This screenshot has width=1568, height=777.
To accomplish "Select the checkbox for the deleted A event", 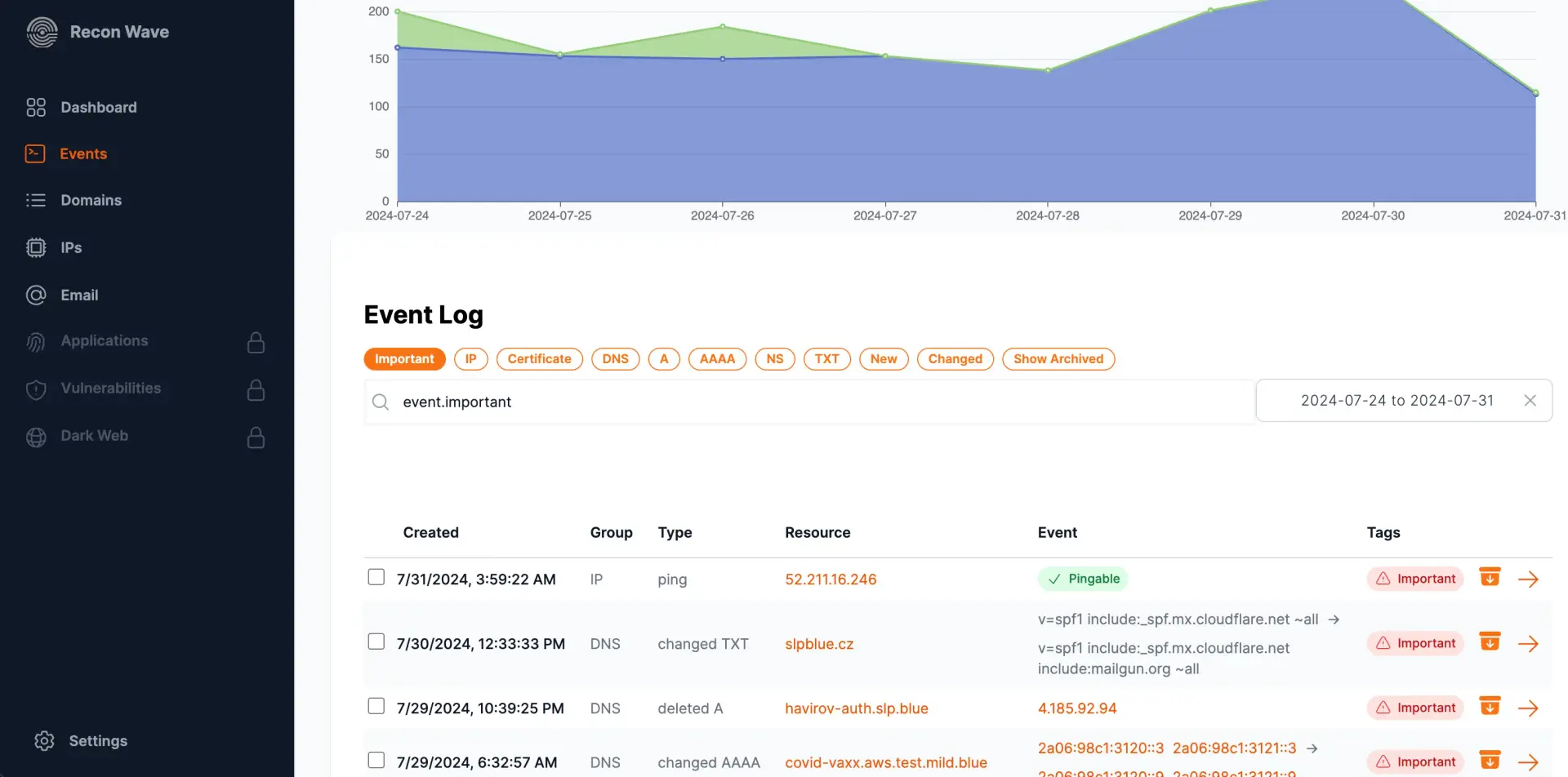I will point(376,705).
